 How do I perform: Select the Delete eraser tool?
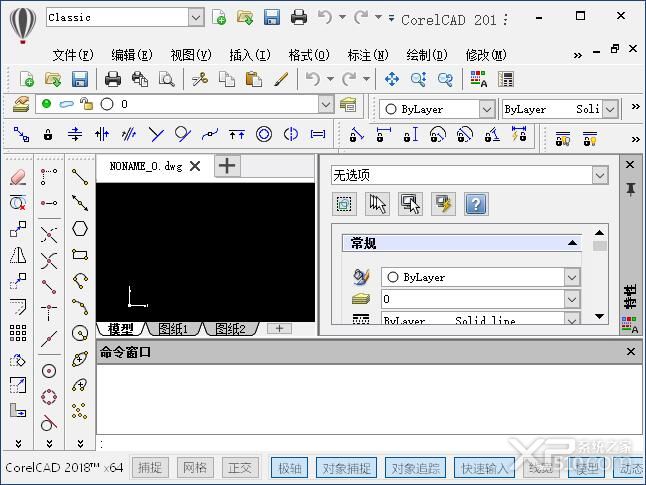pyautogui.click(x=18, y=177)
